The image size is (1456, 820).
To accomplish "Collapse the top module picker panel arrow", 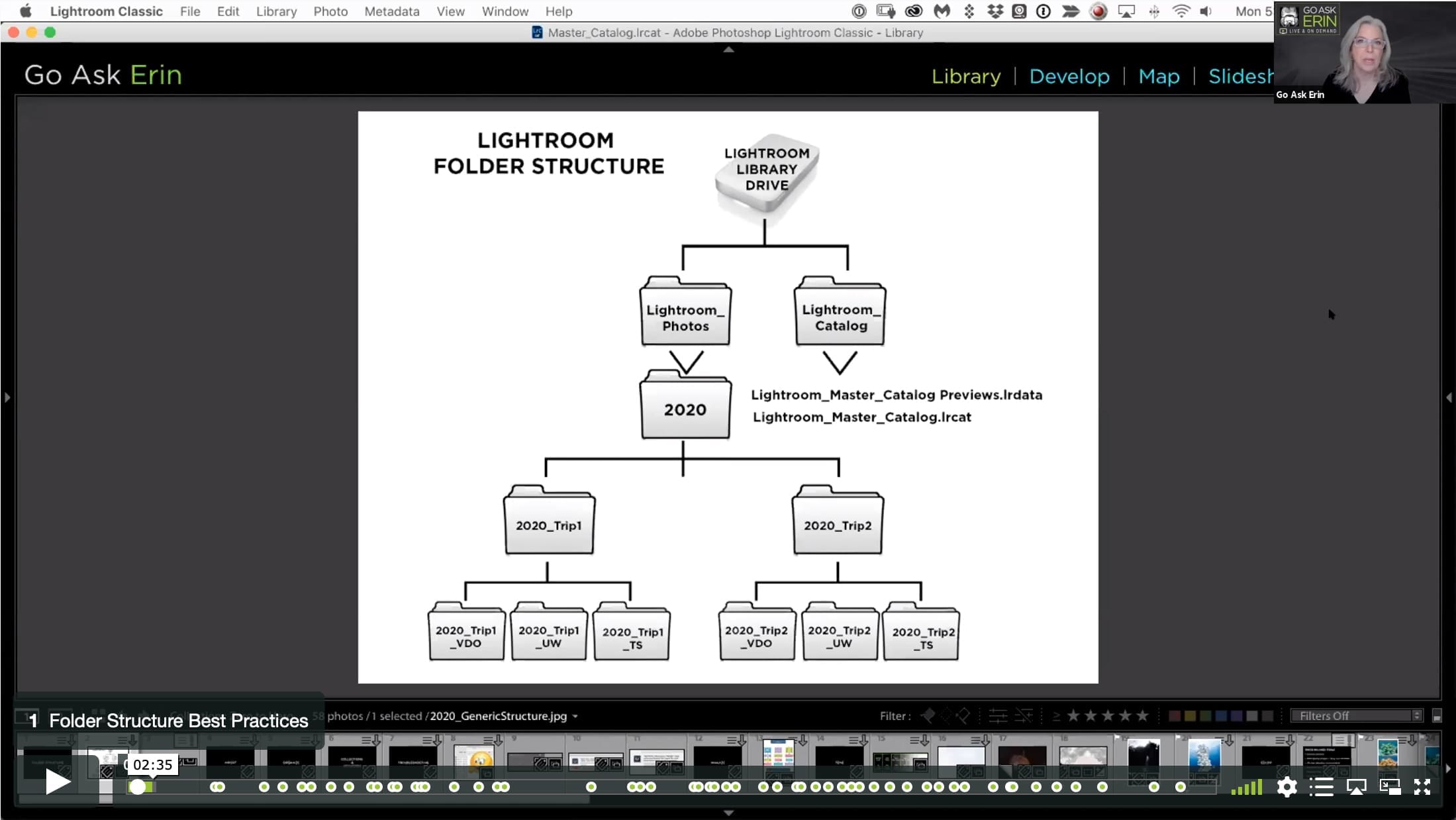I will [x=728, y=49].
